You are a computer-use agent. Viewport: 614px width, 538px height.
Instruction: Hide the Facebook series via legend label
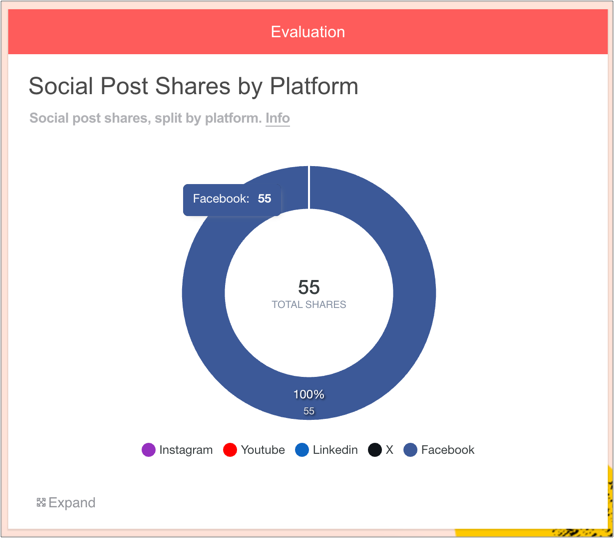coord(447,450)
